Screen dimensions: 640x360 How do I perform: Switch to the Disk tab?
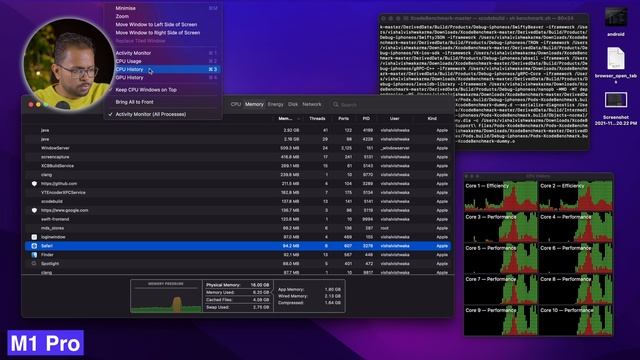coord(293,104)
